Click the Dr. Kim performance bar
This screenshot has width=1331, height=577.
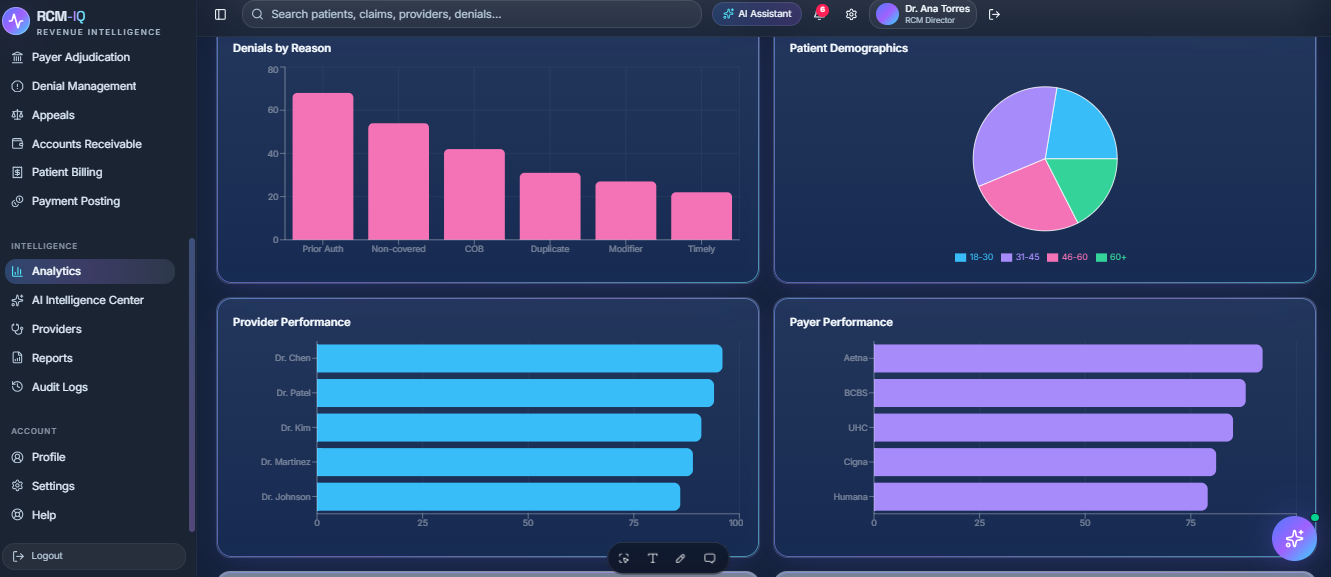509,428
